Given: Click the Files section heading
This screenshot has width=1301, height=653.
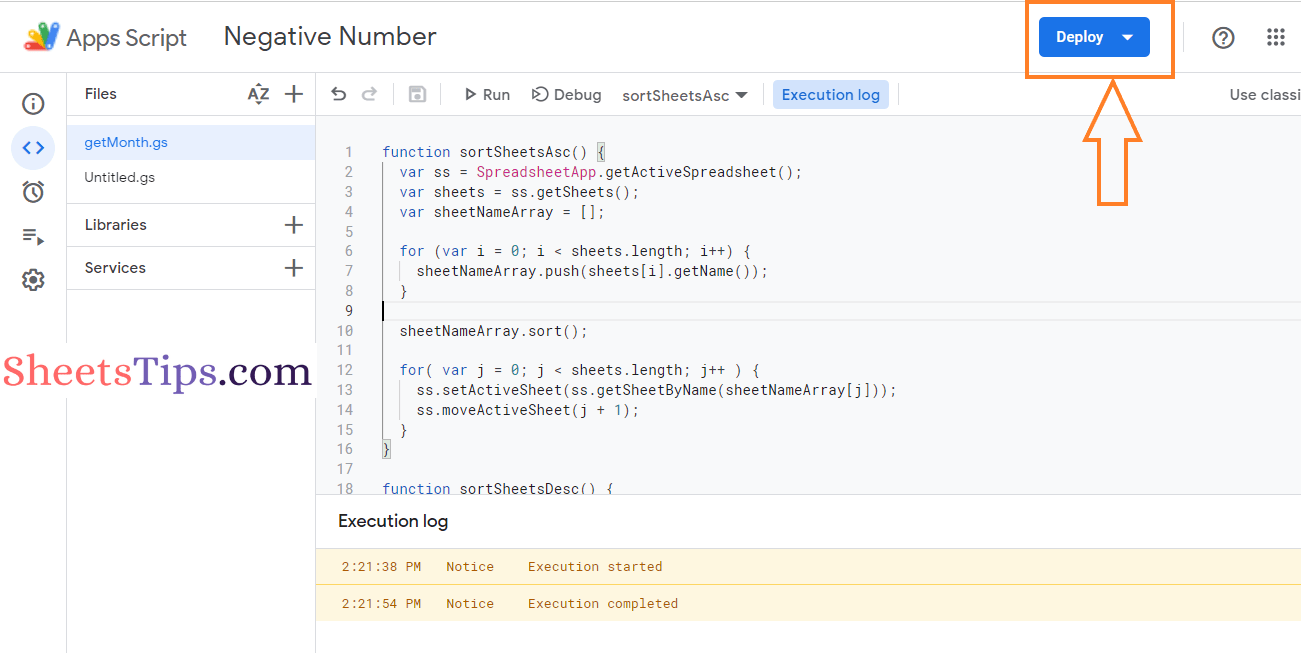Looking at the screenshot, I should (x=101, y=94).
